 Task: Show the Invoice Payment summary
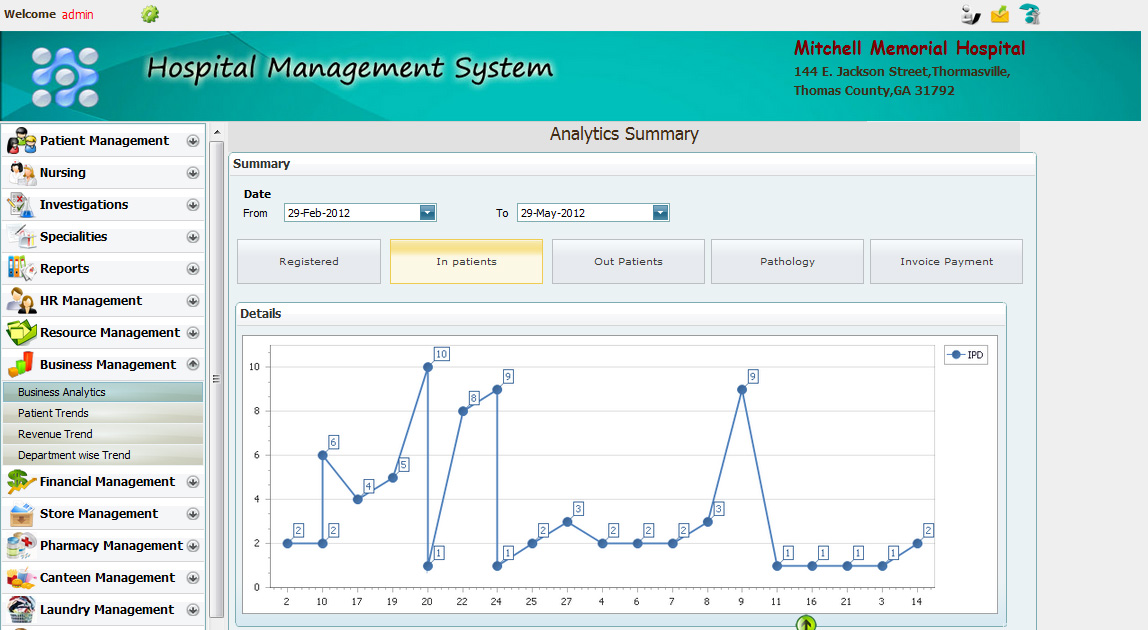(946, 262)
